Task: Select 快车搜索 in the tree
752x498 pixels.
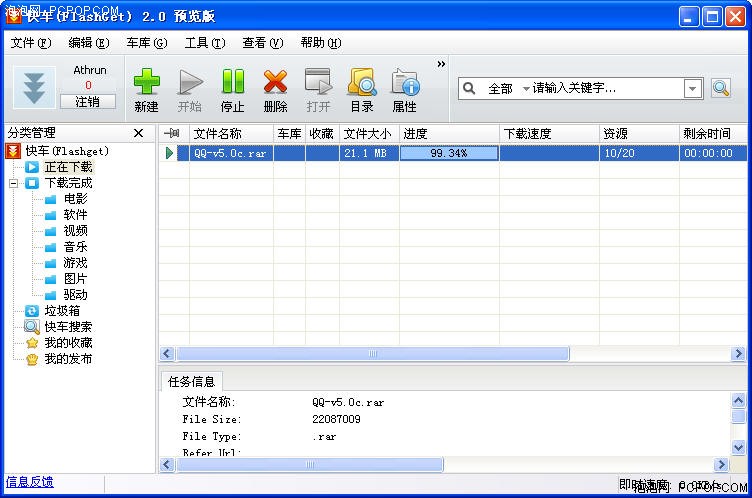Action: point(68,327)
